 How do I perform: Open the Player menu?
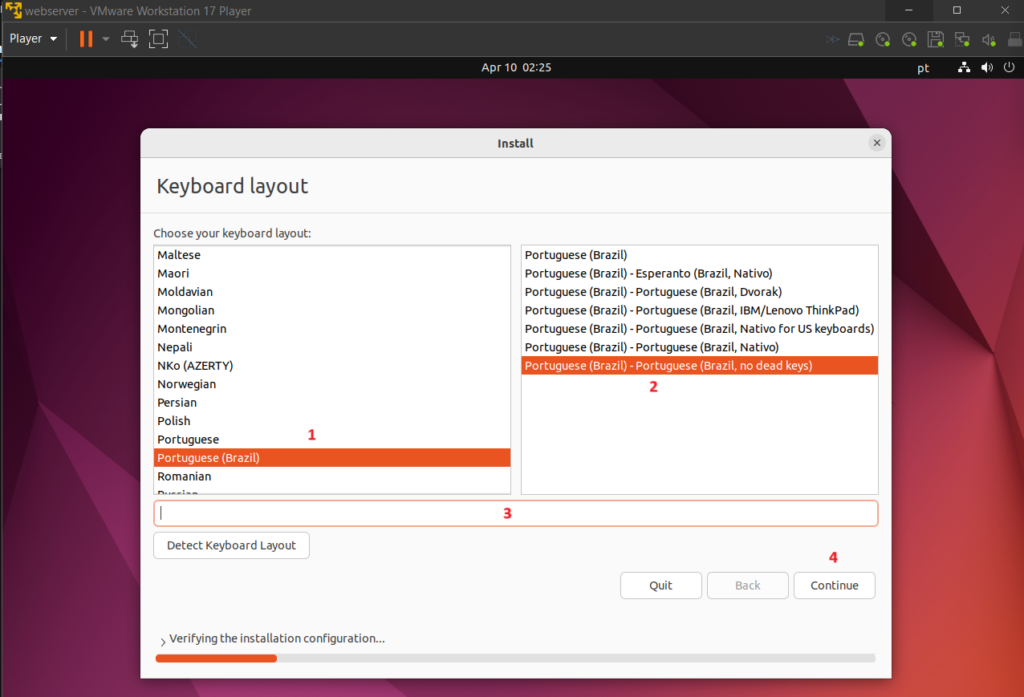33,39
